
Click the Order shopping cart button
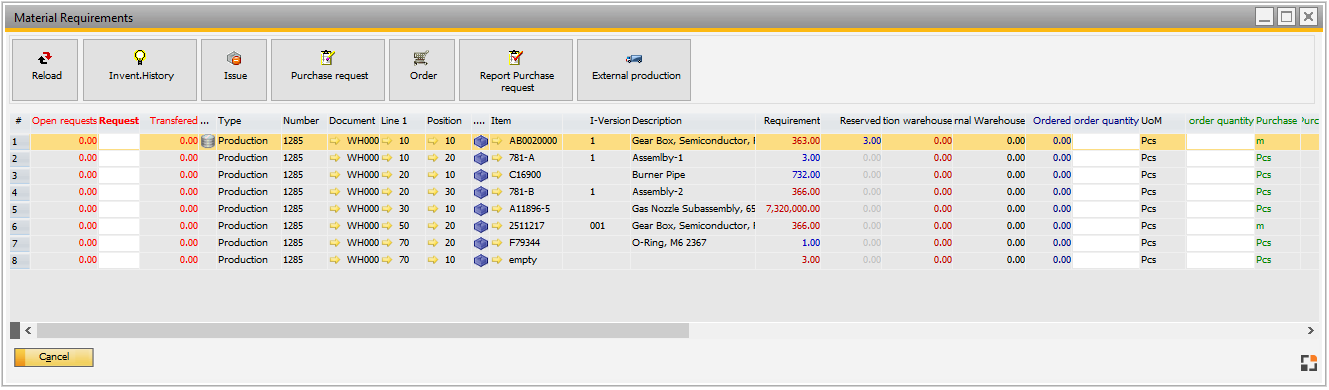(422, 70)
